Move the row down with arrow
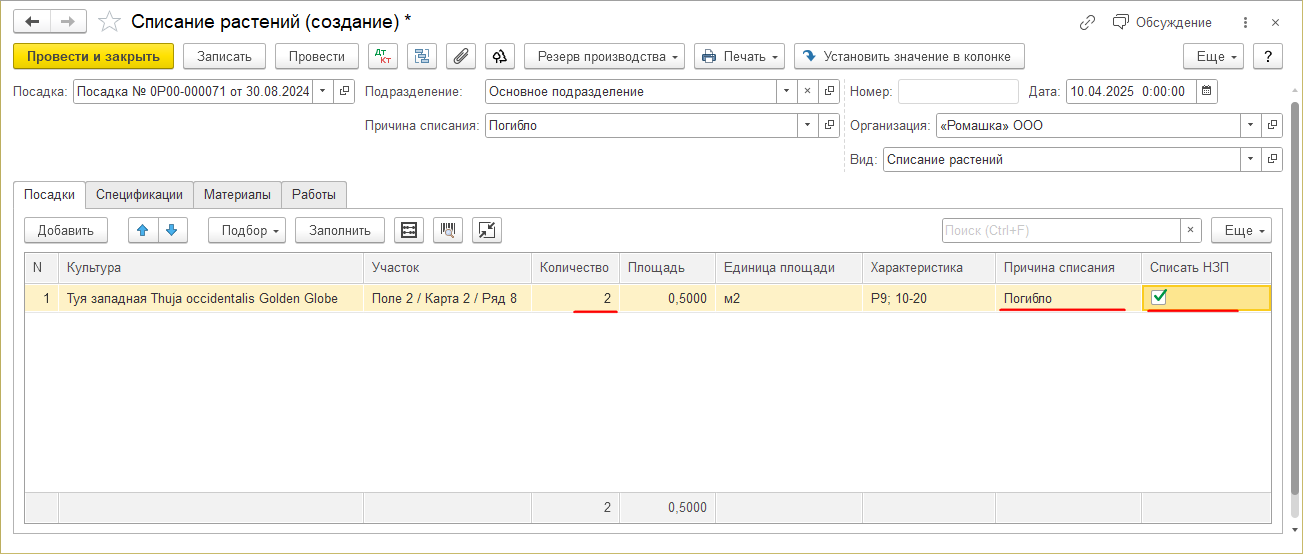Screen dimensions: 1303x554 click(172, 230)
